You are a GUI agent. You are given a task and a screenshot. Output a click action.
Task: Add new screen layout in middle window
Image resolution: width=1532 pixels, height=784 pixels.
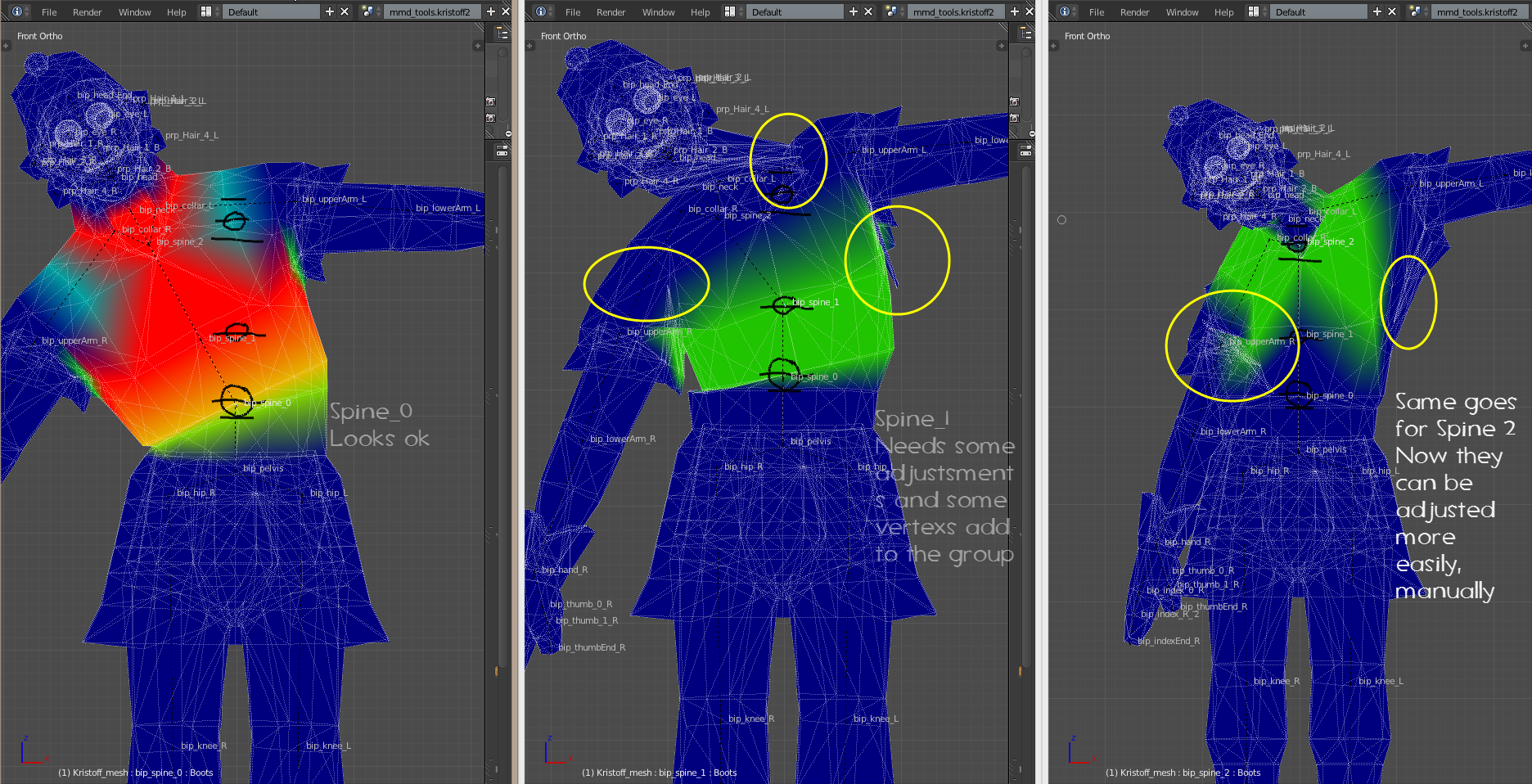(x=854, y=11)
